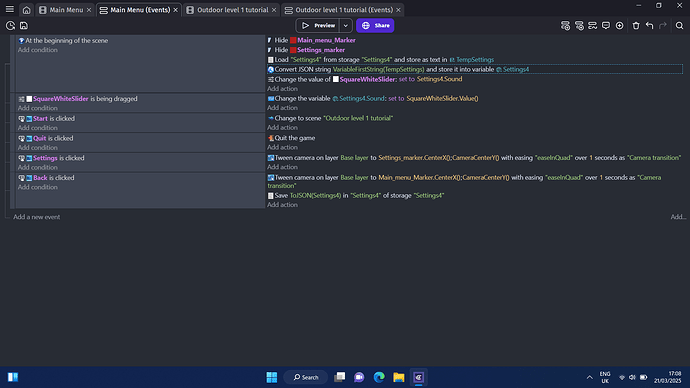Click the add comment toolbar icon
Viewport: 690px width, 388px height.
(606, 26)
